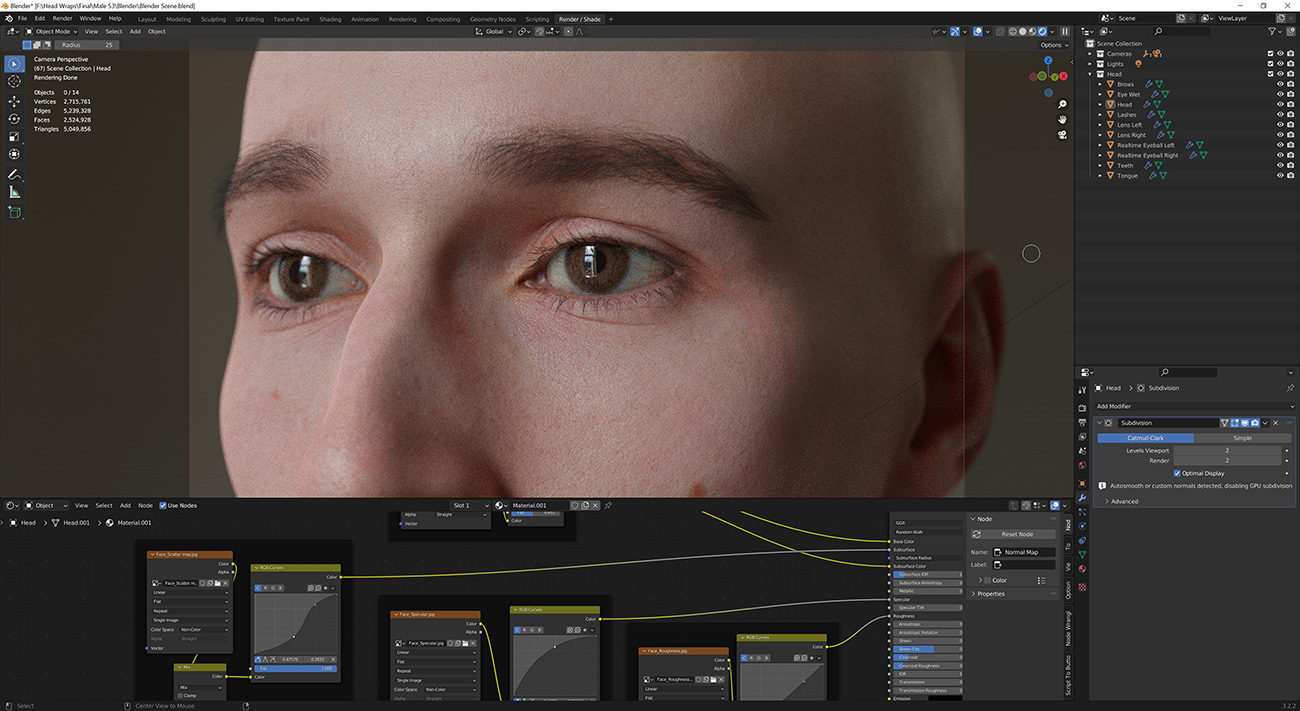Select the Rotate tool
This screenshot has height=711, width=1300.
pyautogui.click(x=13, y=117)
